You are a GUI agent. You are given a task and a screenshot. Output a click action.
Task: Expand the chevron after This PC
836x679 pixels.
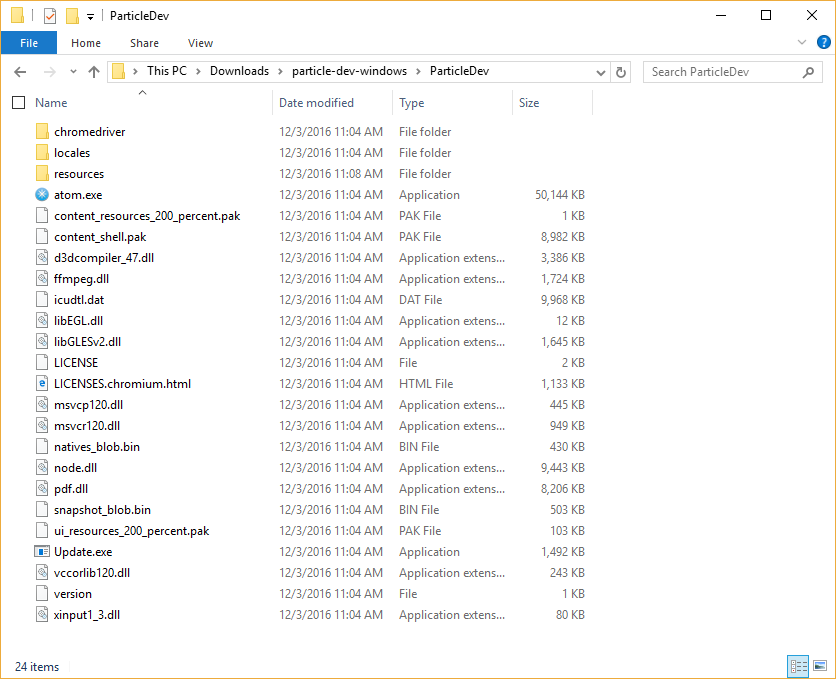coord(198,71)
